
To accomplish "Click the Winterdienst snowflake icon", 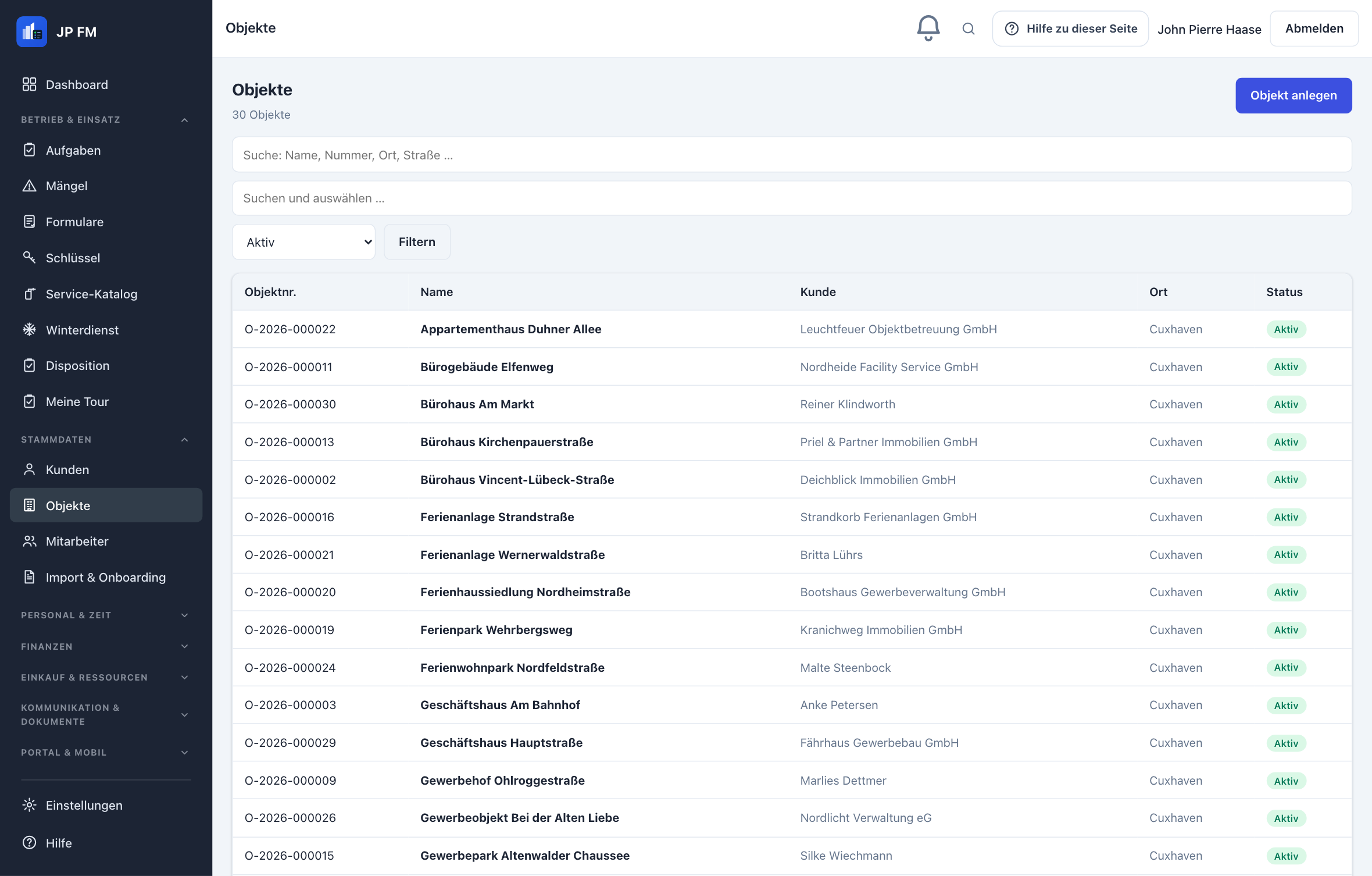I will click(x=29, y=330).
